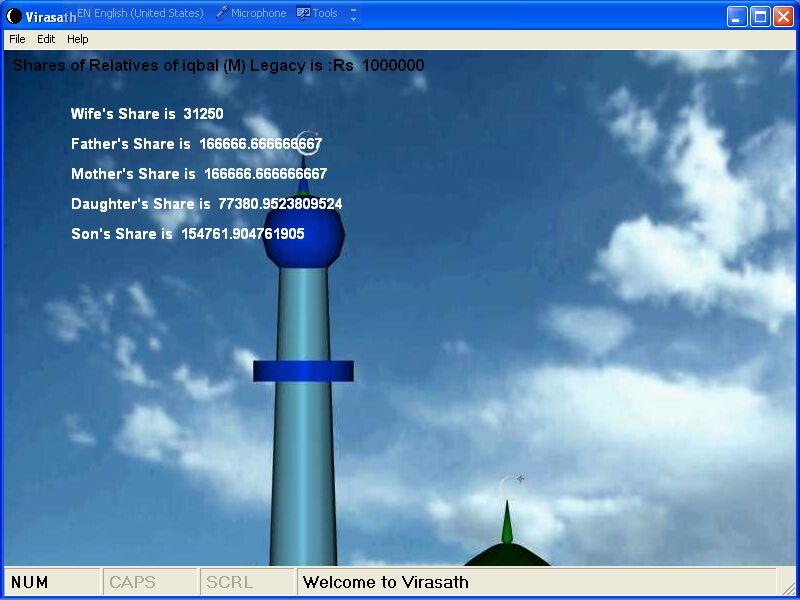
Task: Click the Father's Share result line
Action: coord(196,144)
